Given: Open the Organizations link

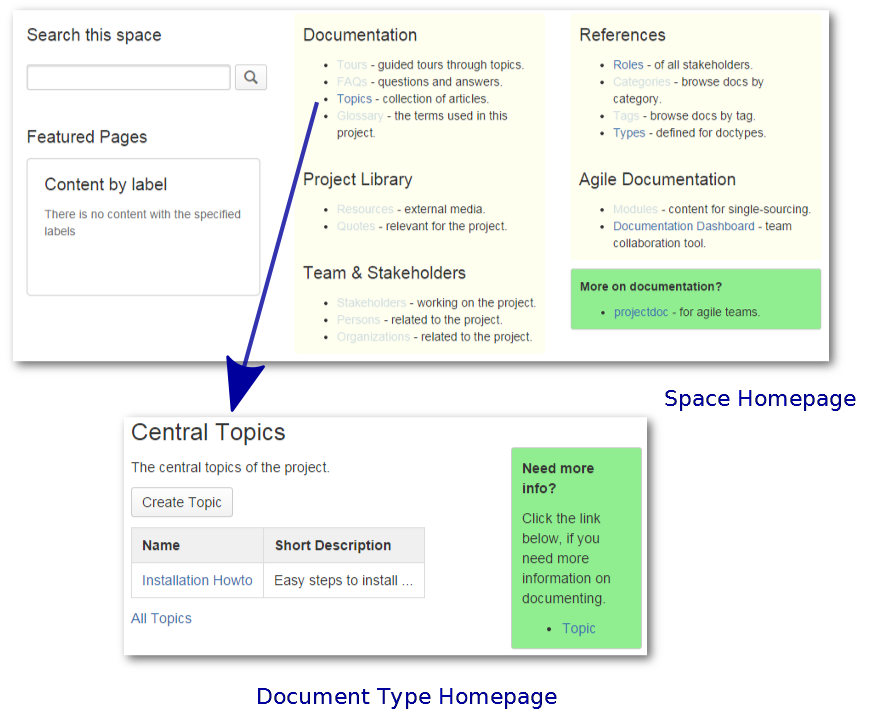Looking at the screenshot, I should click(x=373, y=337).
